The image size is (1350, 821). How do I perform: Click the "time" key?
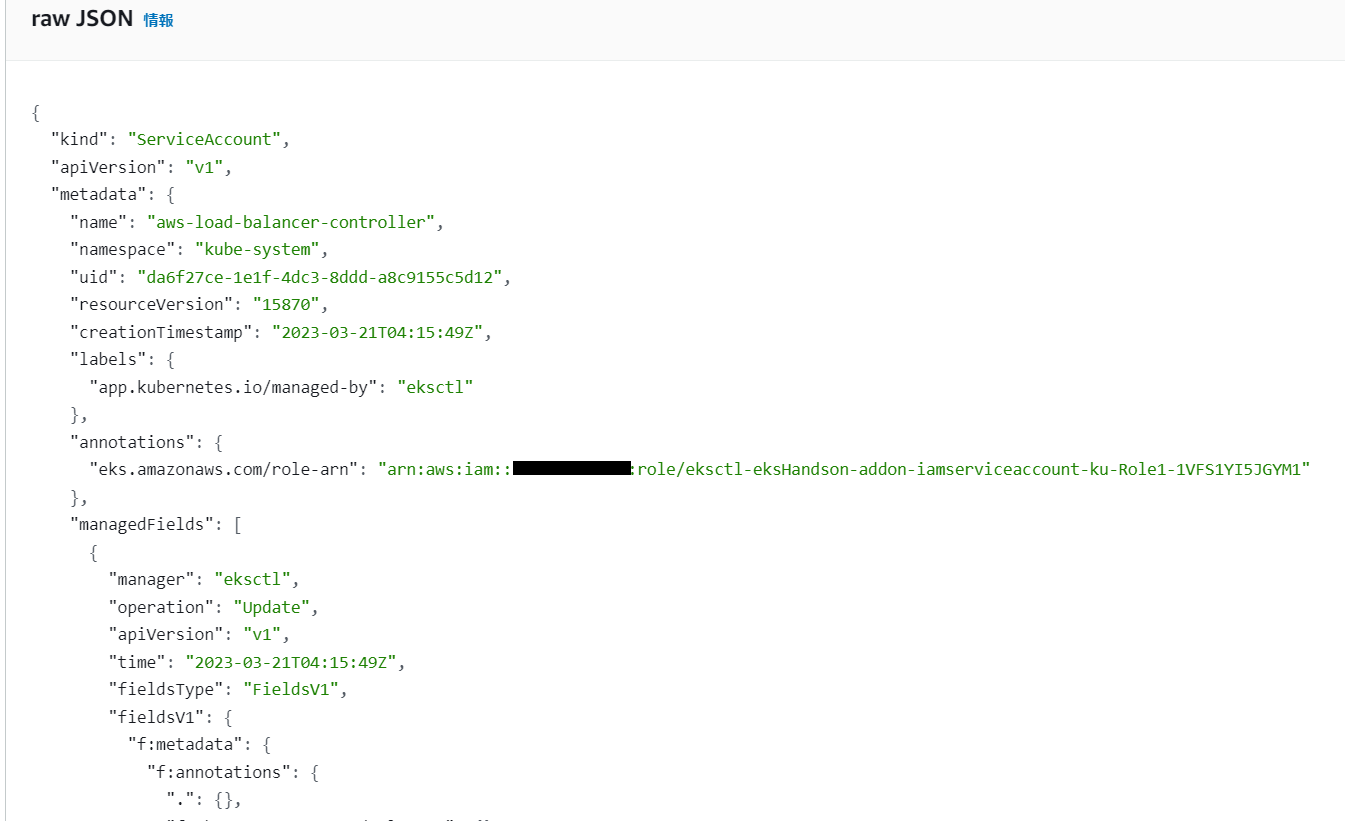tap(138, 662)
